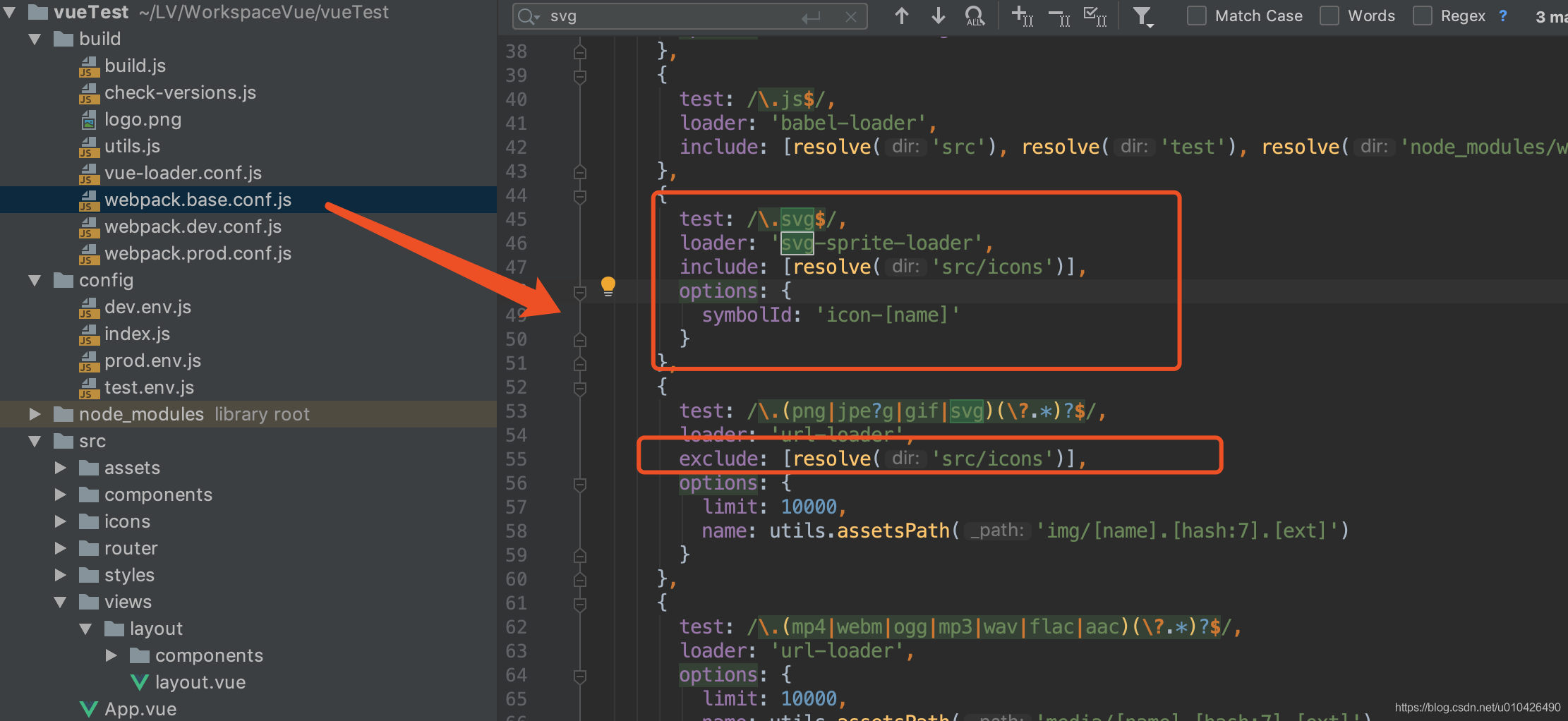Open the CSDN blog link in bottom corner

(1479, 706)
